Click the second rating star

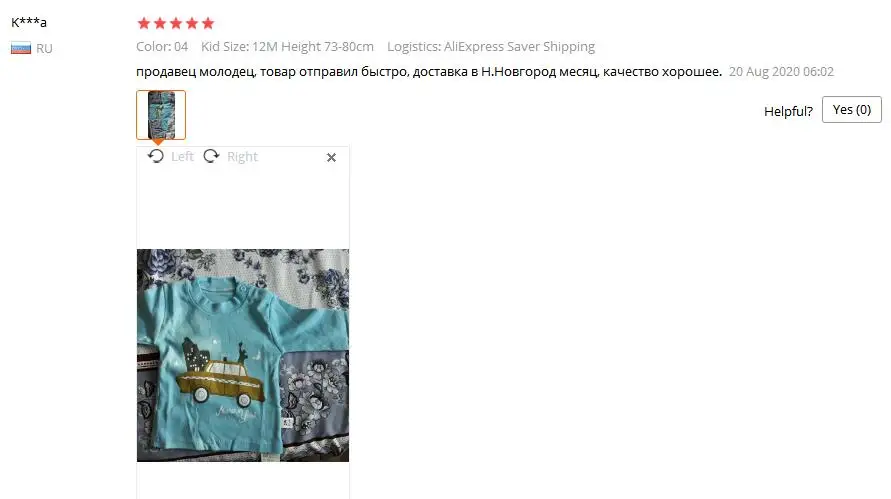coord(160,23)
